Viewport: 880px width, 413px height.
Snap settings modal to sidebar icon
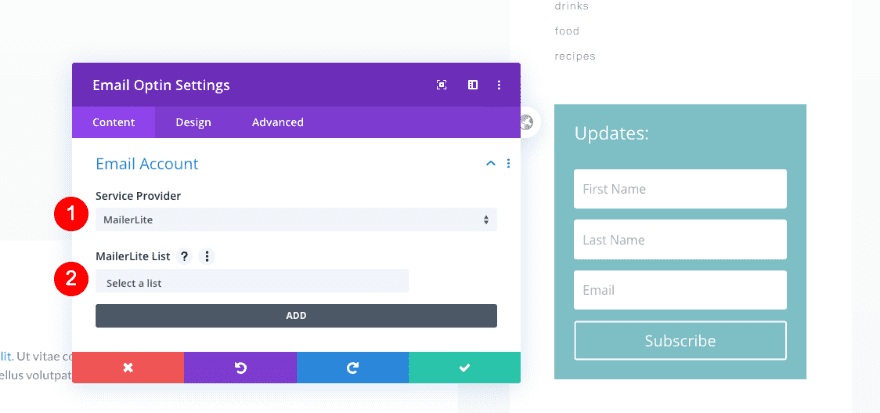(x=473, y=85)
